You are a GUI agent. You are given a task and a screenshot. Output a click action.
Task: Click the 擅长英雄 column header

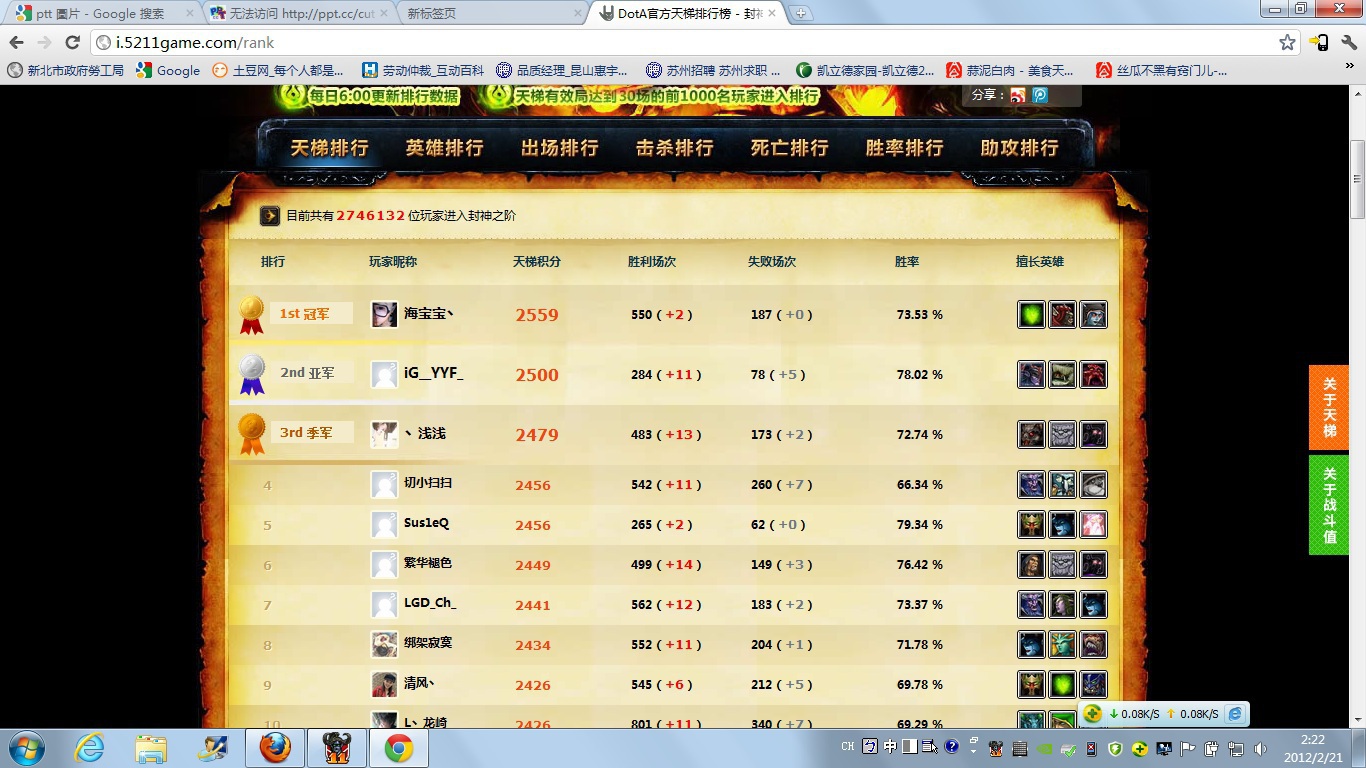[1040, 262]
